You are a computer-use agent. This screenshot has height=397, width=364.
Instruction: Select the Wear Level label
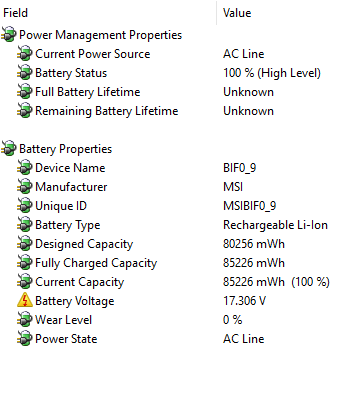63,320
